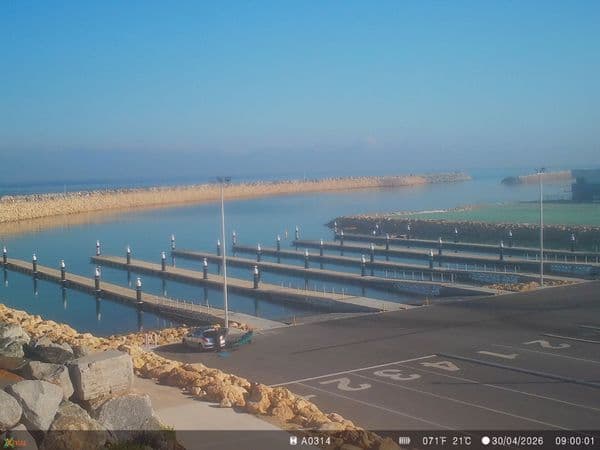The image size is (600, 450).
Task: Click parking bay number 2 nearest the rocks
Action: (x=346, y=384)
